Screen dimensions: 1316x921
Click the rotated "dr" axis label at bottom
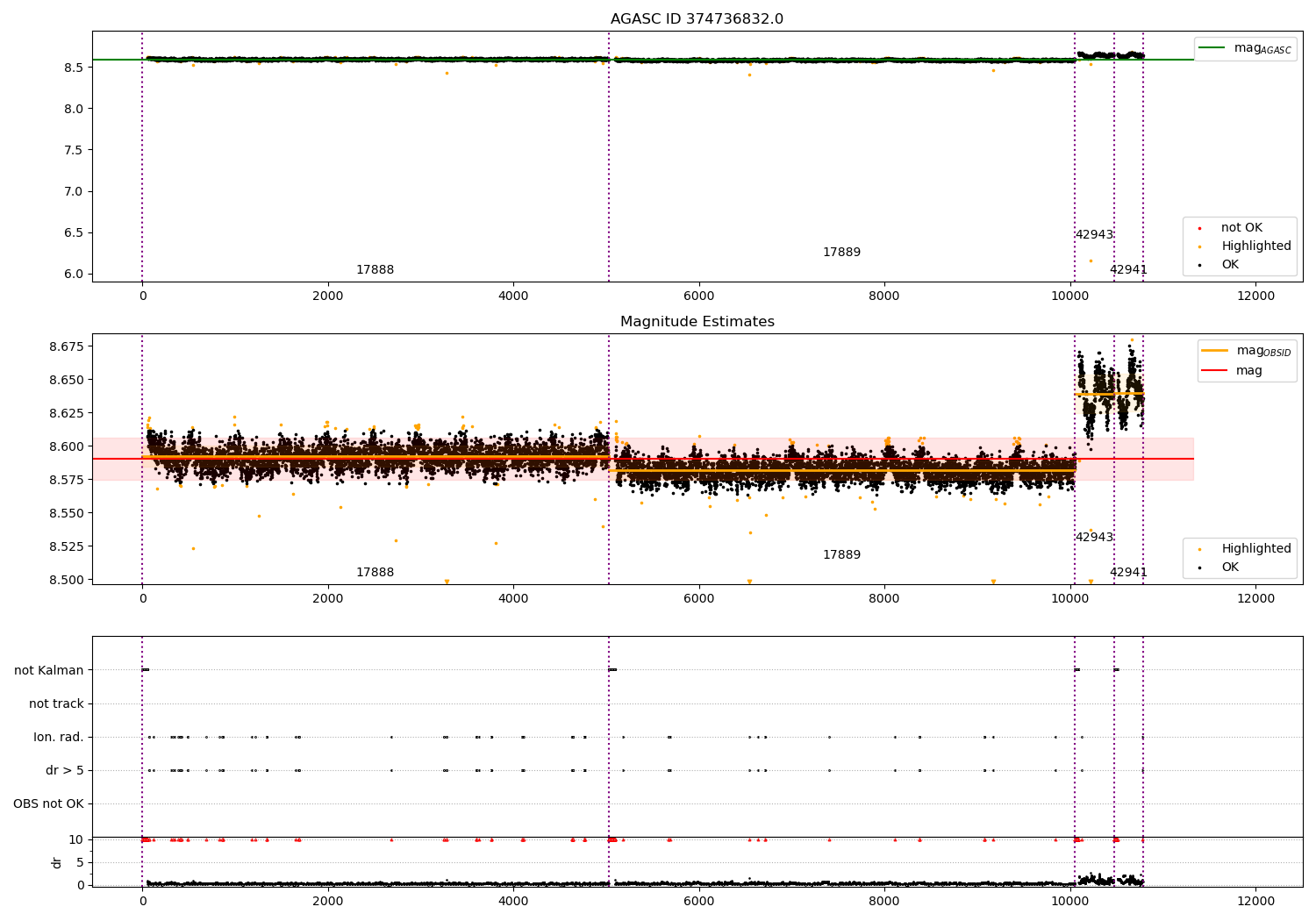click(57, 862)
